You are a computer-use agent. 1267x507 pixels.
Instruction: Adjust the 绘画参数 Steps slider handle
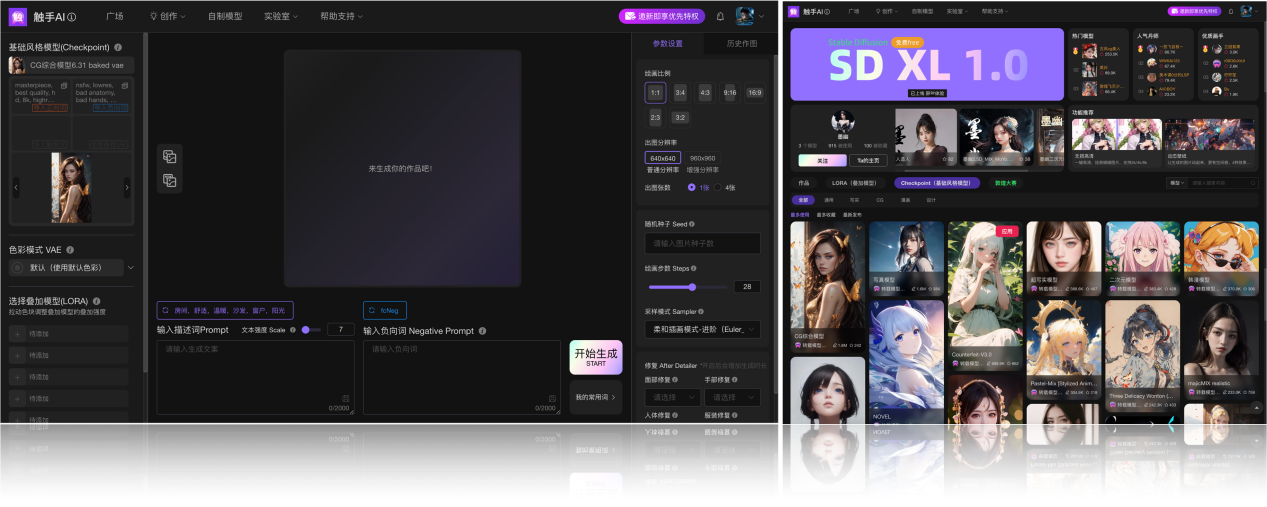click(x=692, y=287)
